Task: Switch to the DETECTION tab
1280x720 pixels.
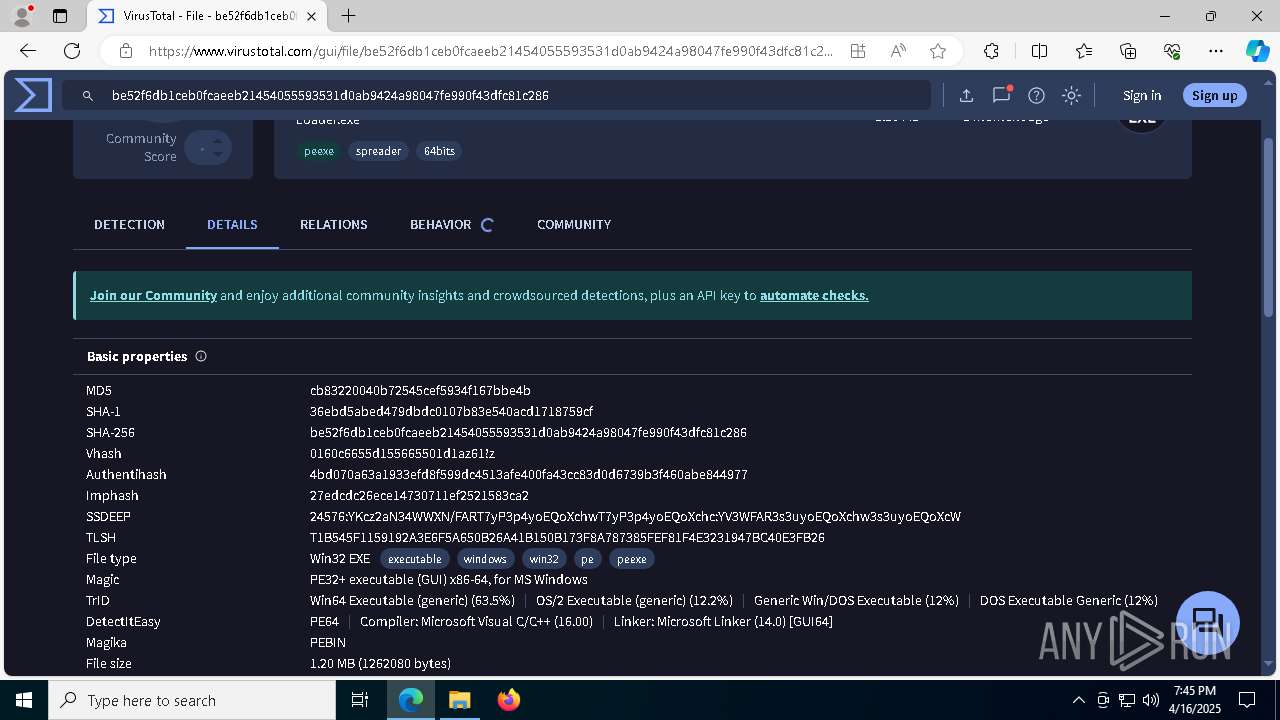Action: click(x=129, y=224)
